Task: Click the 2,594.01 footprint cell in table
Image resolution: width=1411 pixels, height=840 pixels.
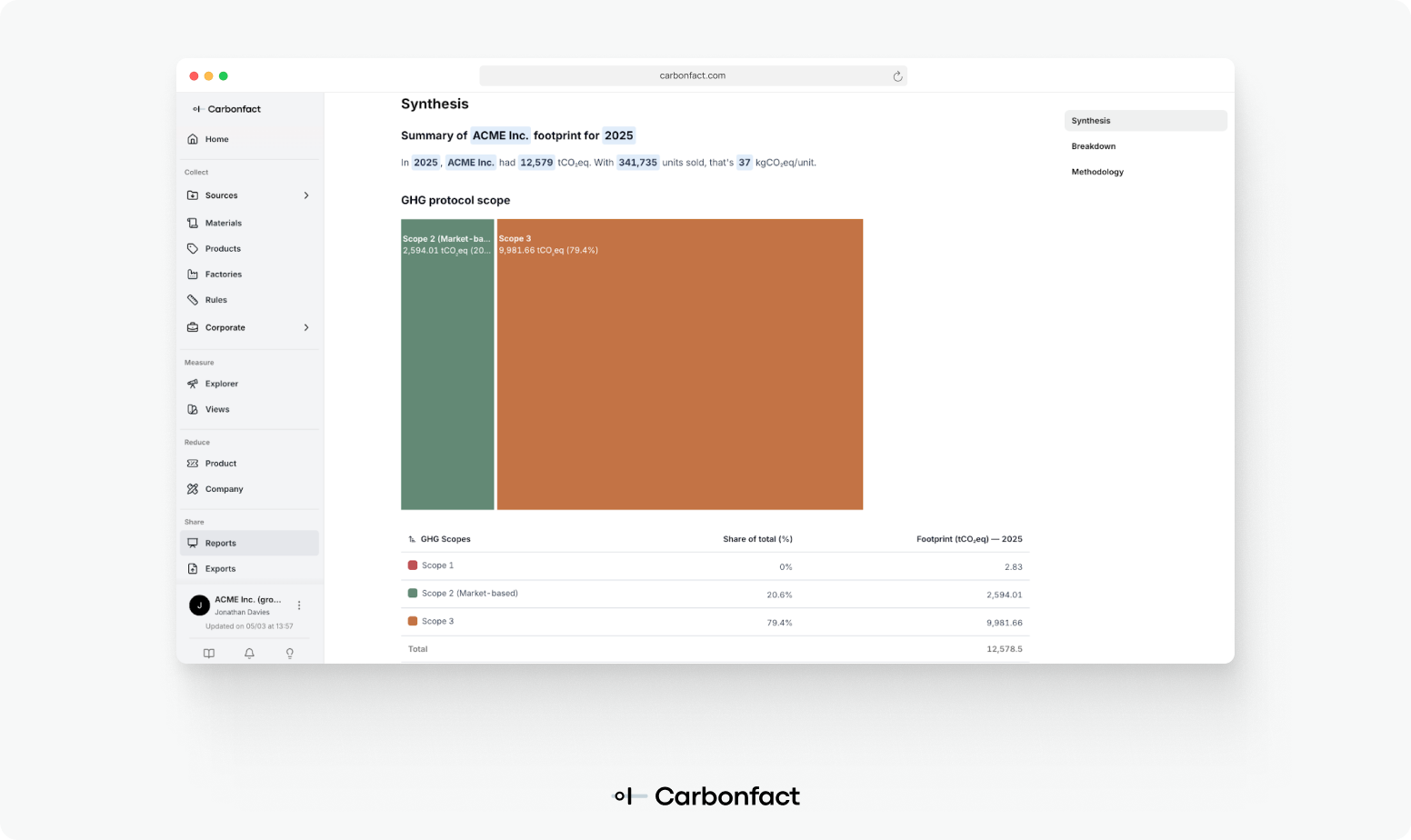Action: tap(1005, 595)
